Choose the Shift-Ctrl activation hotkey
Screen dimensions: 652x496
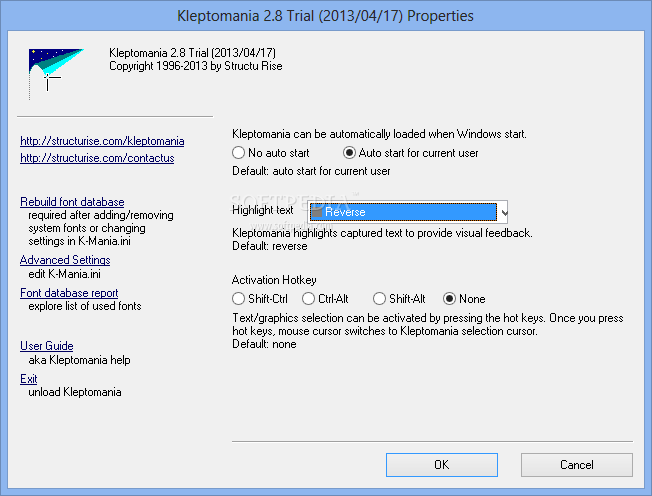(260, 299)
